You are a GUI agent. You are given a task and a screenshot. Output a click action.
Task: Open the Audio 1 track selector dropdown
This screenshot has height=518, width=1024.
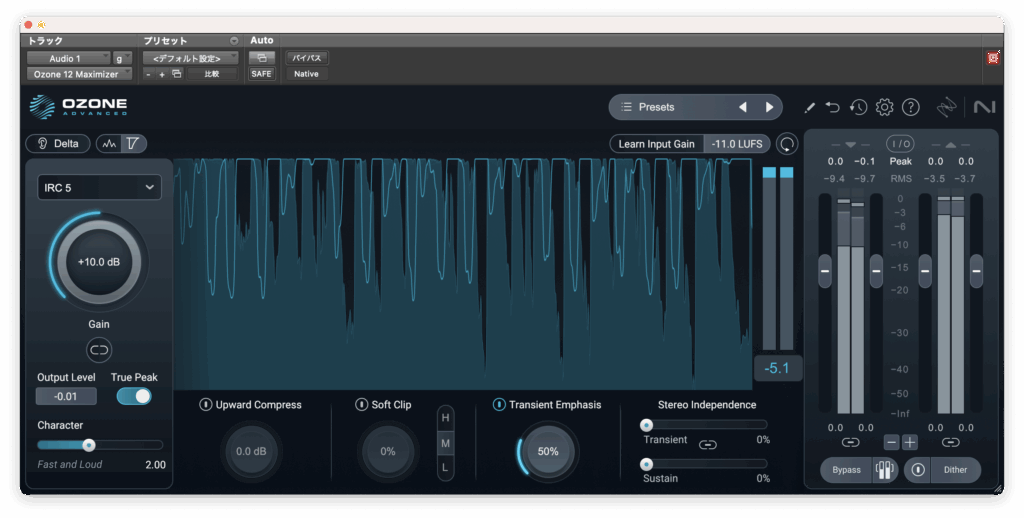[x=68, y=58]
